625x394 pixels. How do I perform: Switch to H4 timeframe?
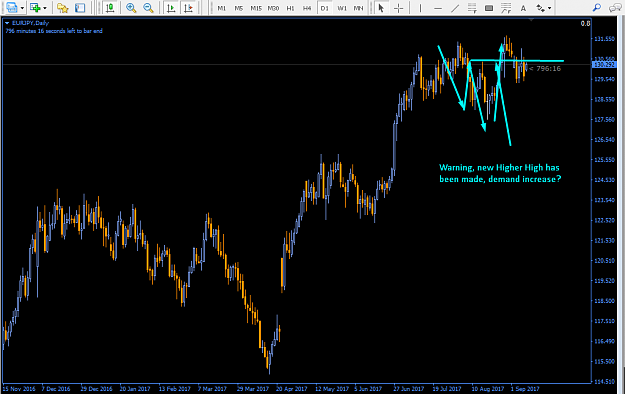pyautogui.click(x=307, y=8)
